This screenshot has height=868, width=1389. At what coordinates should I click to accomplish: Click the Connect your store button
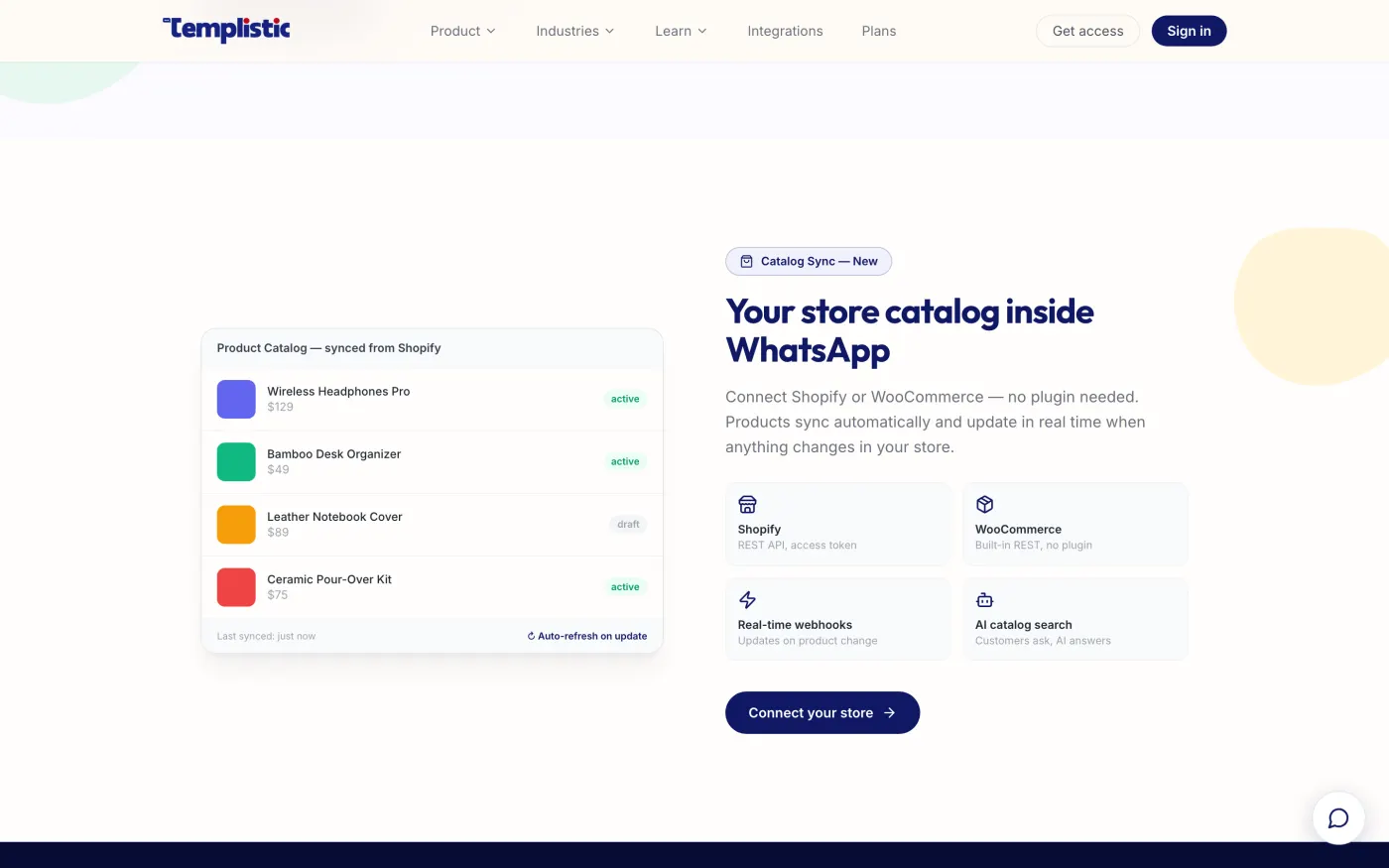click(x=822, y=712)
